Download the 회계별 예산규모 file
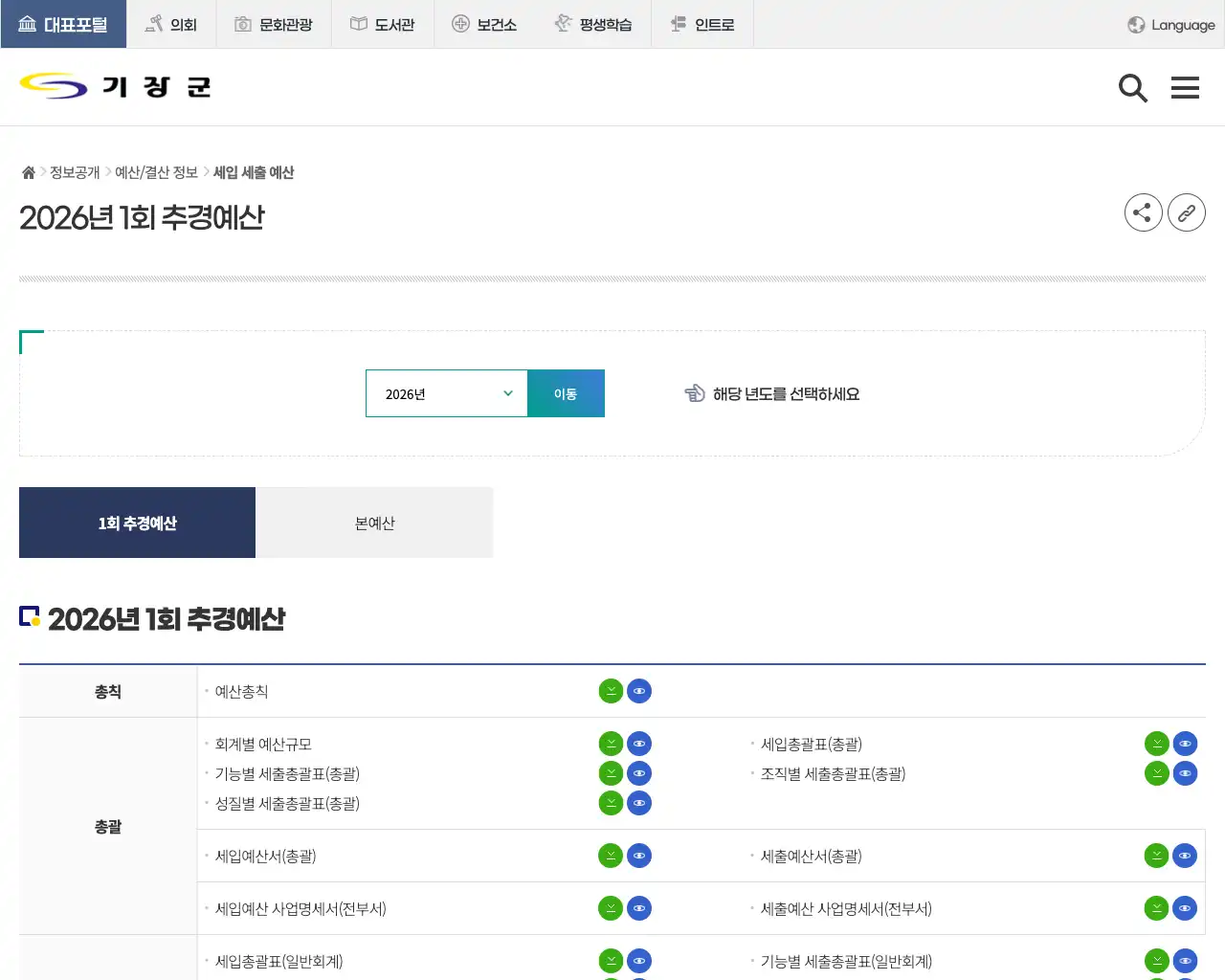The image size is (1225, 980). pyautogui.click(x=611, y=743)
